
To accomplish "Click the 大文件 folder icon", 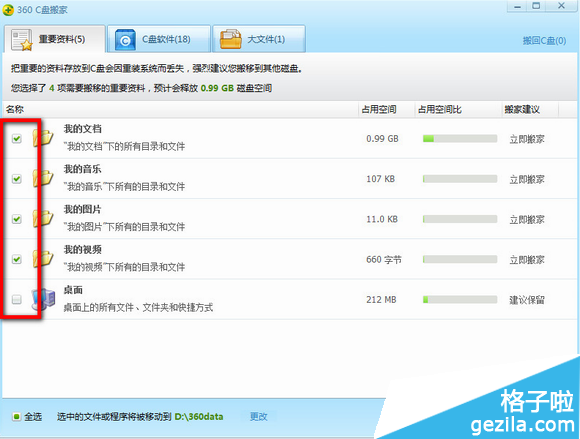I will pos(230,39).
